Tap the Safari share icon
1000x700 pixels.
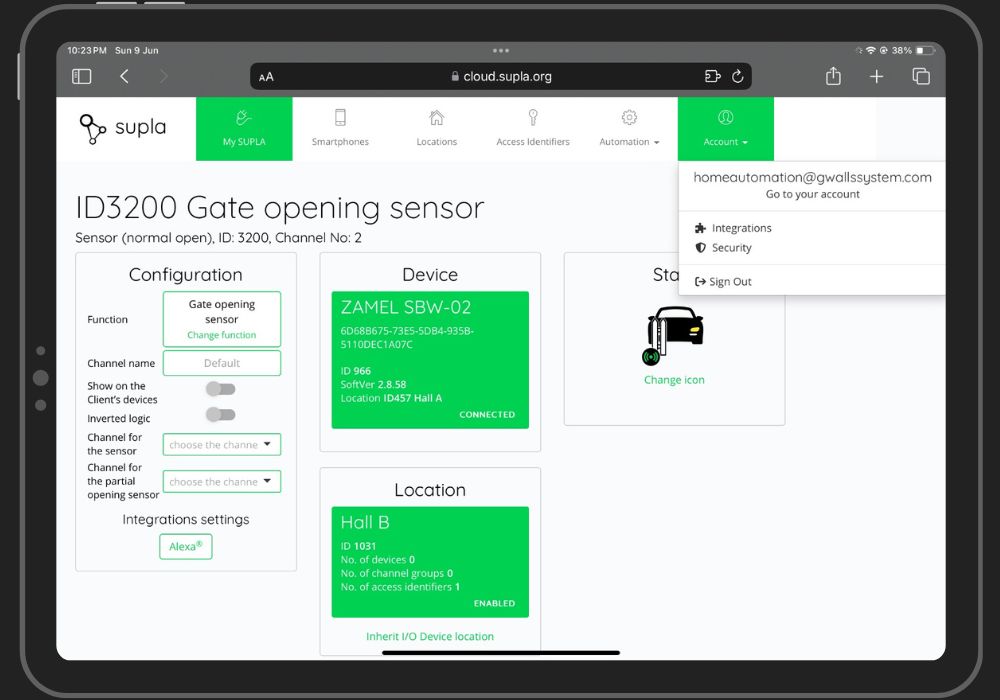click(833, 77)
